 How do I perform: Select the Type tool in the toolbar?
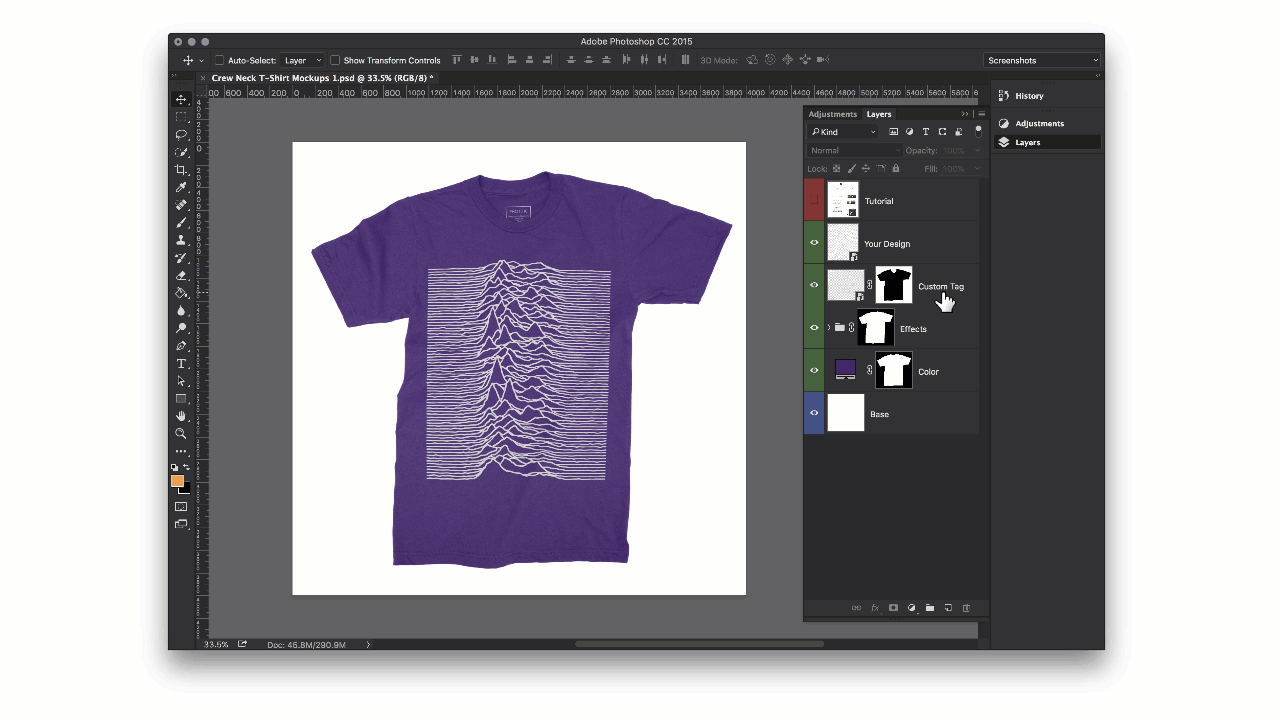181,364
